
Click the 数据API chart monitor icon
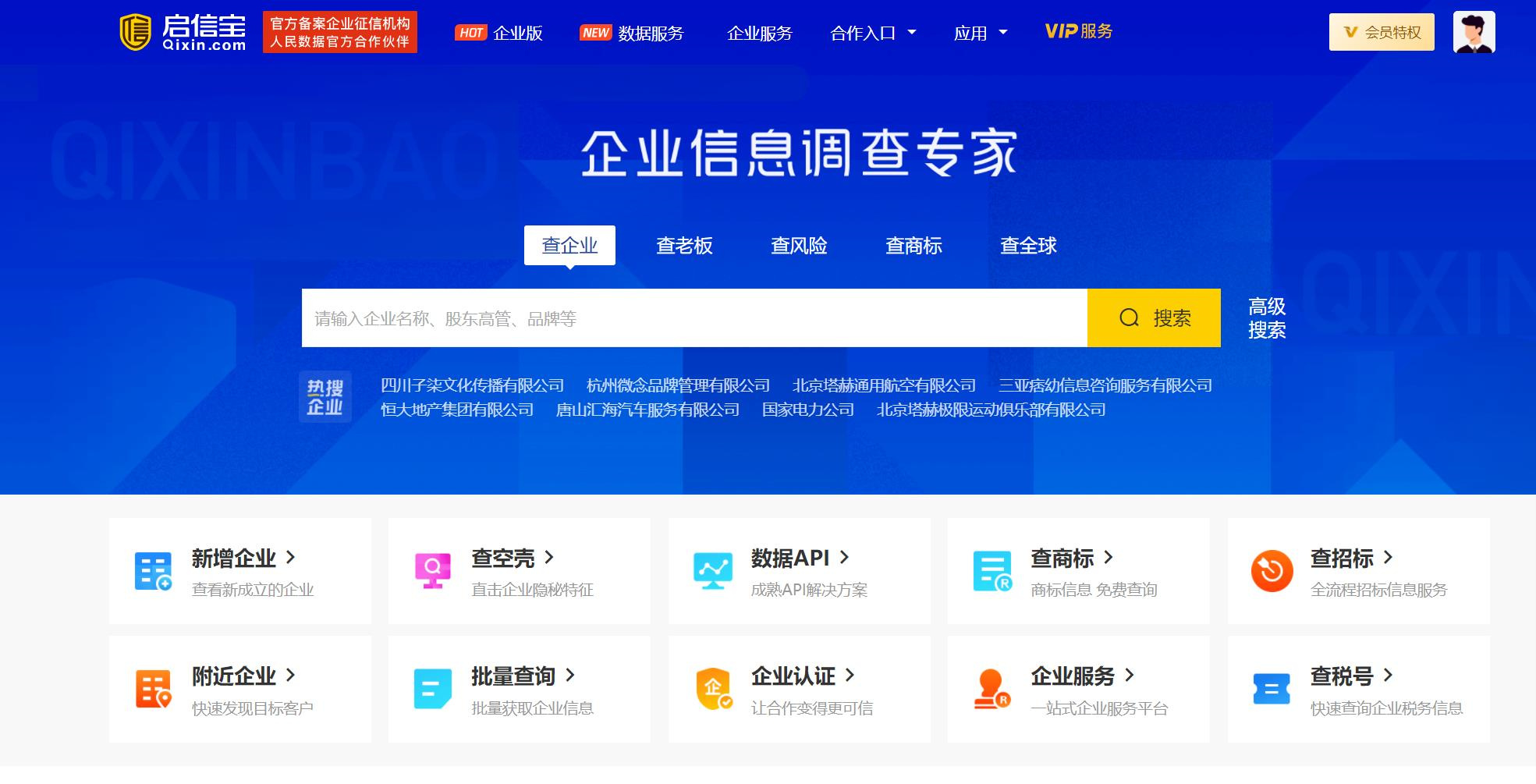712,571
